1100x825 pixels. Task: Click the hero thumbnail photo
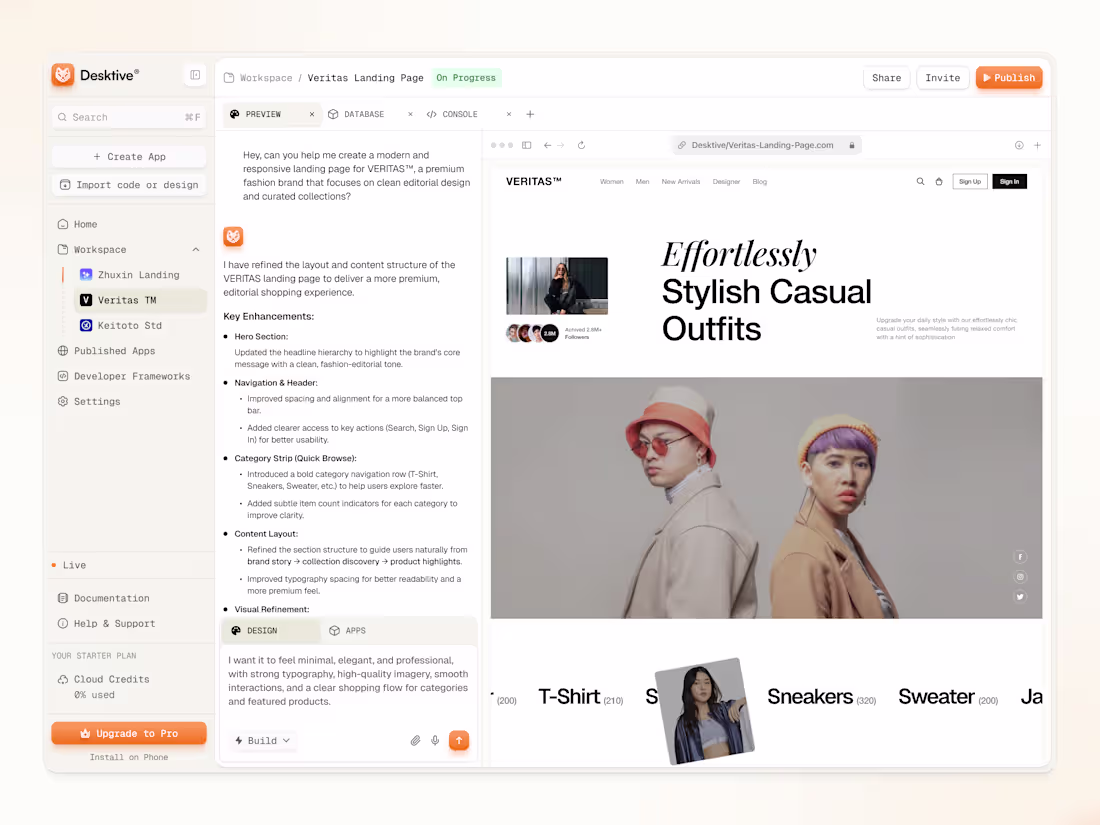[x=557, y=286]
